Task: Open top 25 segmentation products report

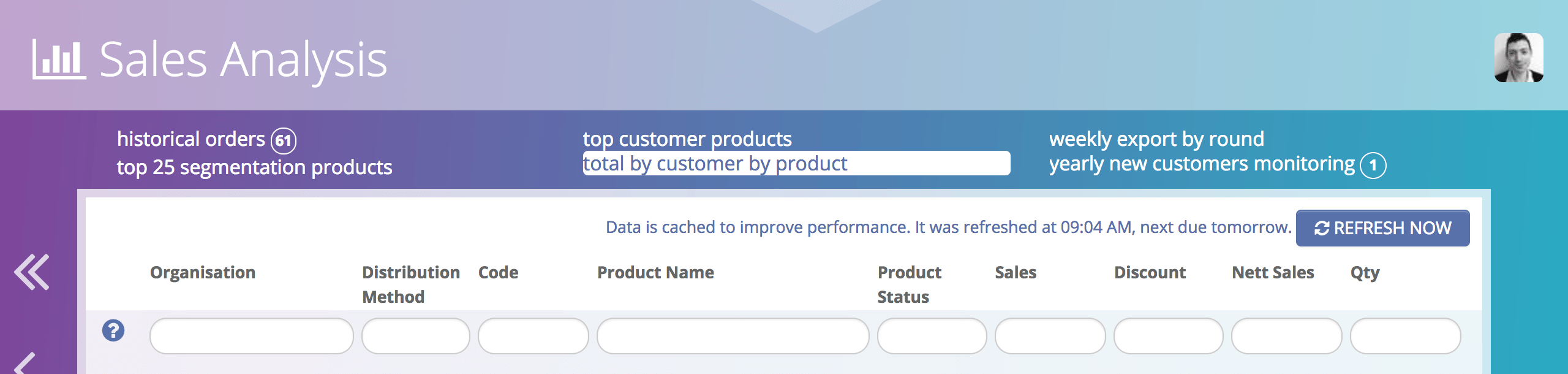Action: [254, 167]
